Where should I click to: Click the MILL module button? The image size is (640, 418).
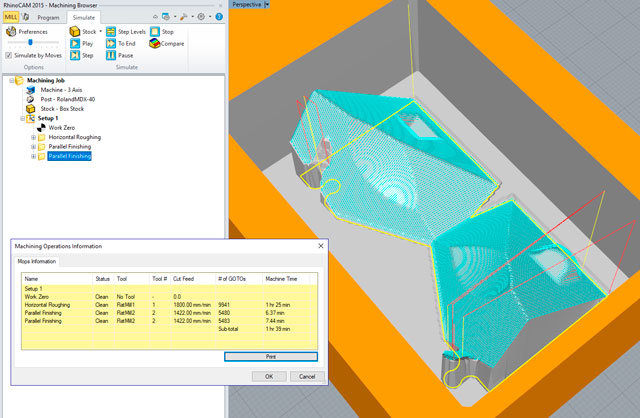[x=11, y=17]
